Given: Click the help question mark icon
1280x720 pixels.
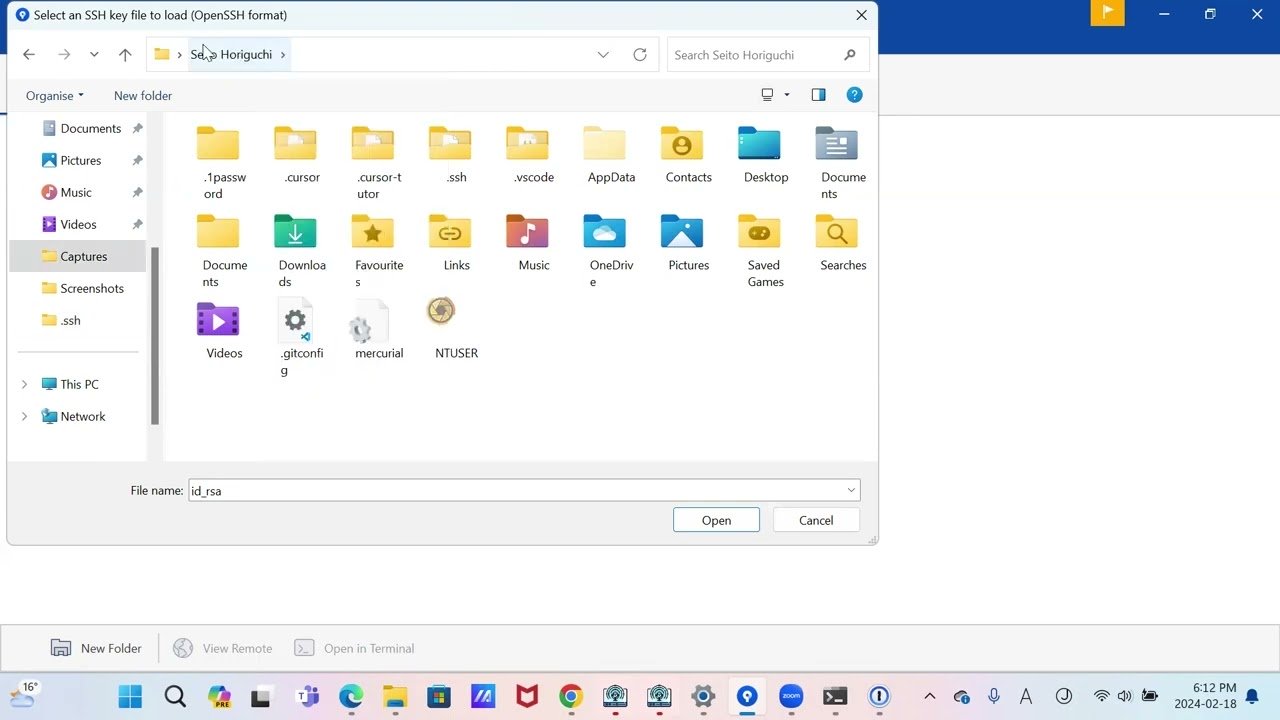Looking at the screenshot, I should [x=854, y=95].
